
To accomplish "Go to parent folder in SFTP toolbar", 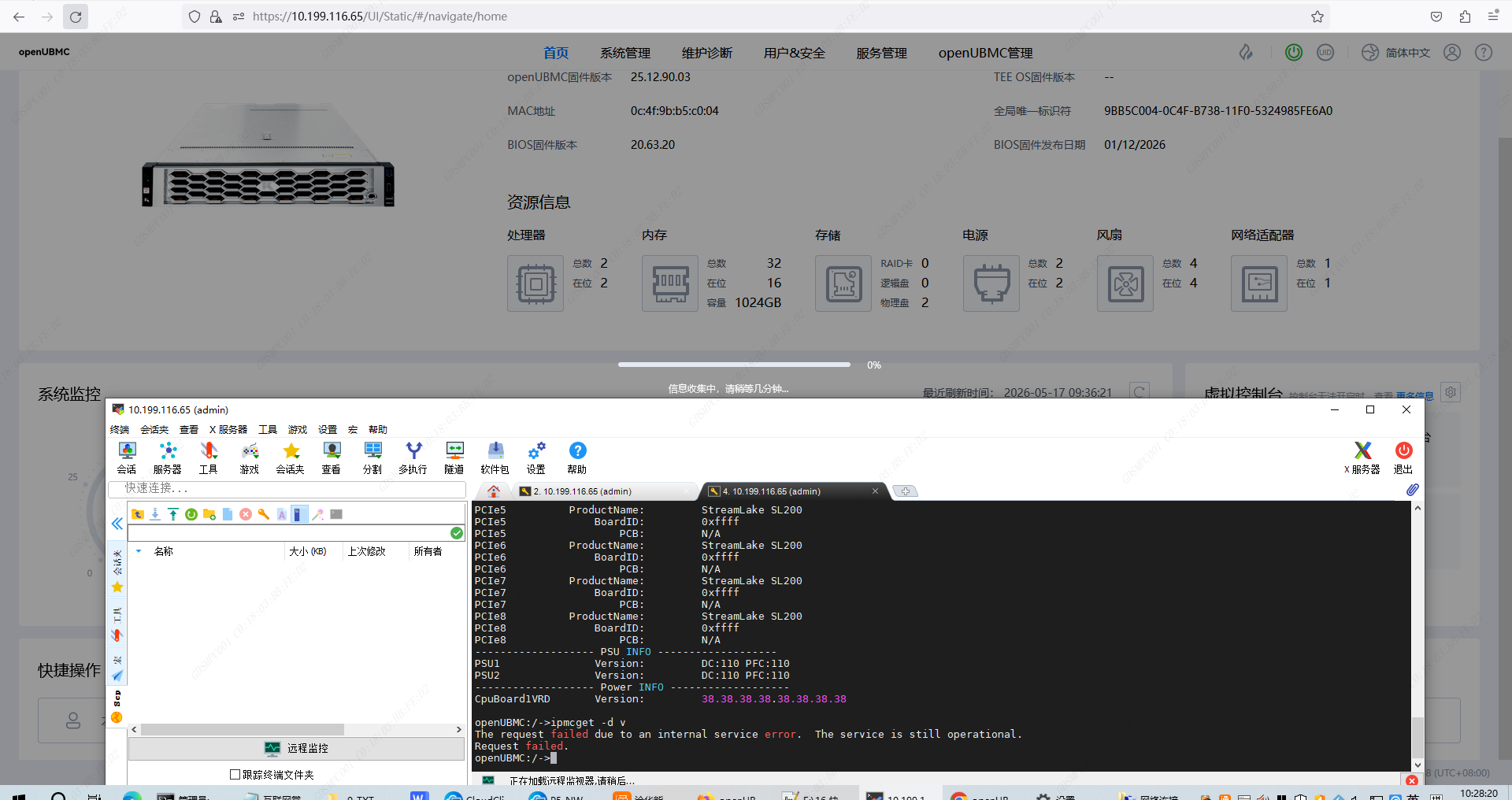I will tap(138, 514).
